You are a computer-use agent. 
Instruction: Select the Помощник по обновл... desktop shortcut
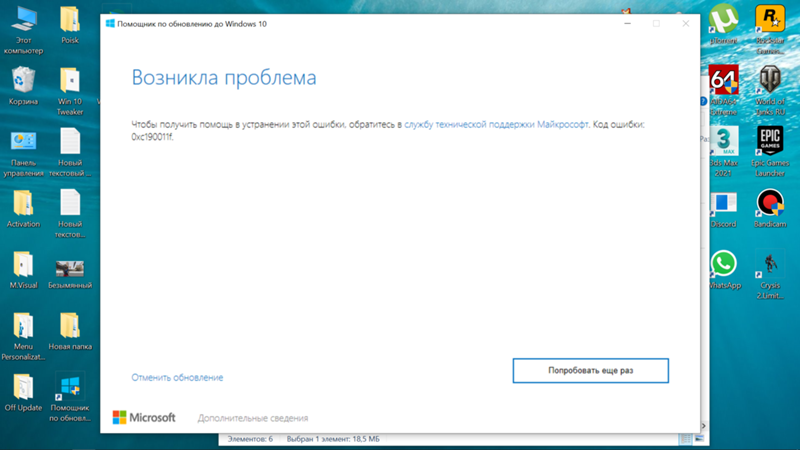(70, 398)
